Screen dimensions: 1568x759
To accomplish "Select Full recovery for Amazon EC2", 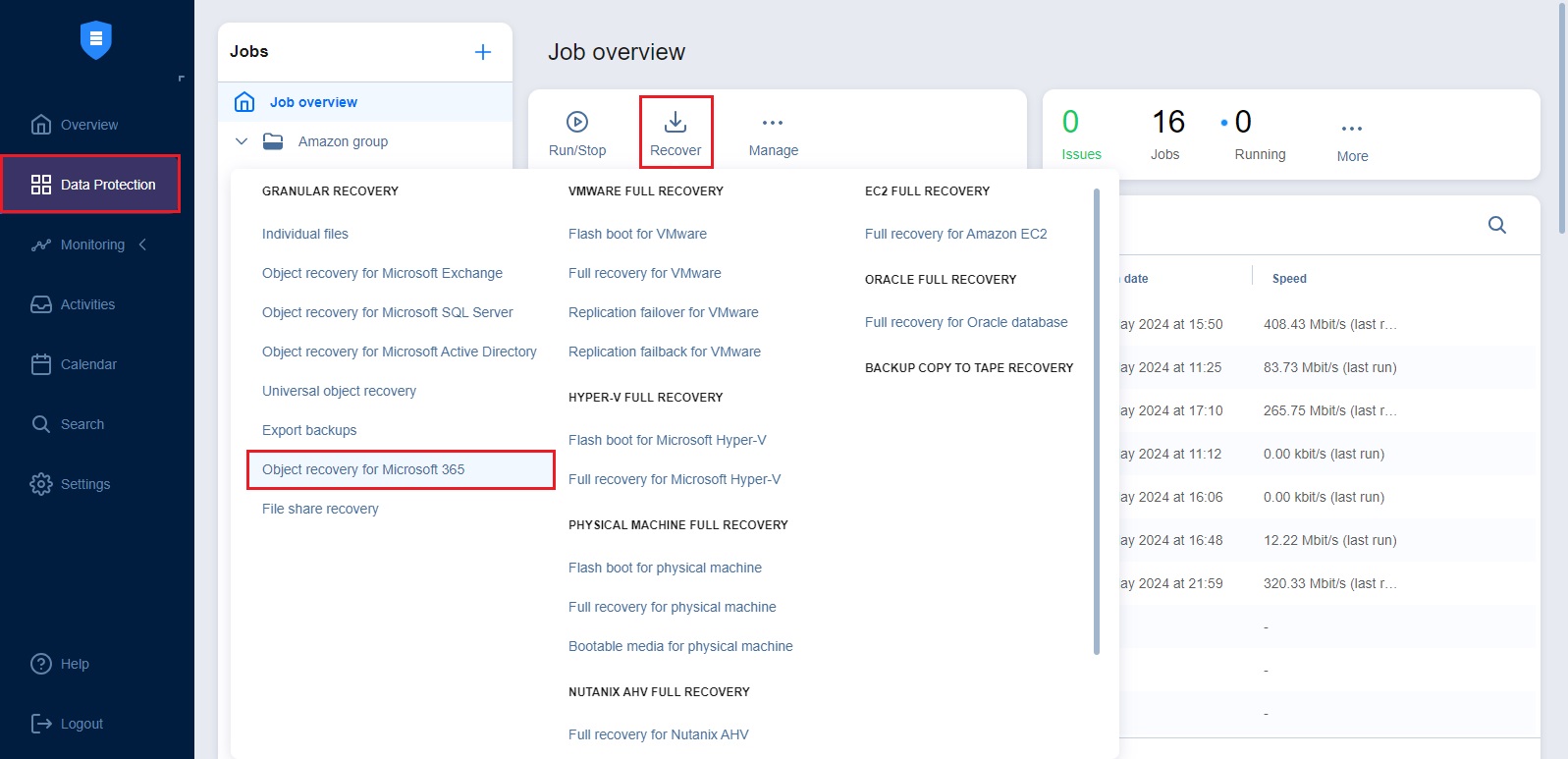I will pyautogui.click(x=955, y=234).
